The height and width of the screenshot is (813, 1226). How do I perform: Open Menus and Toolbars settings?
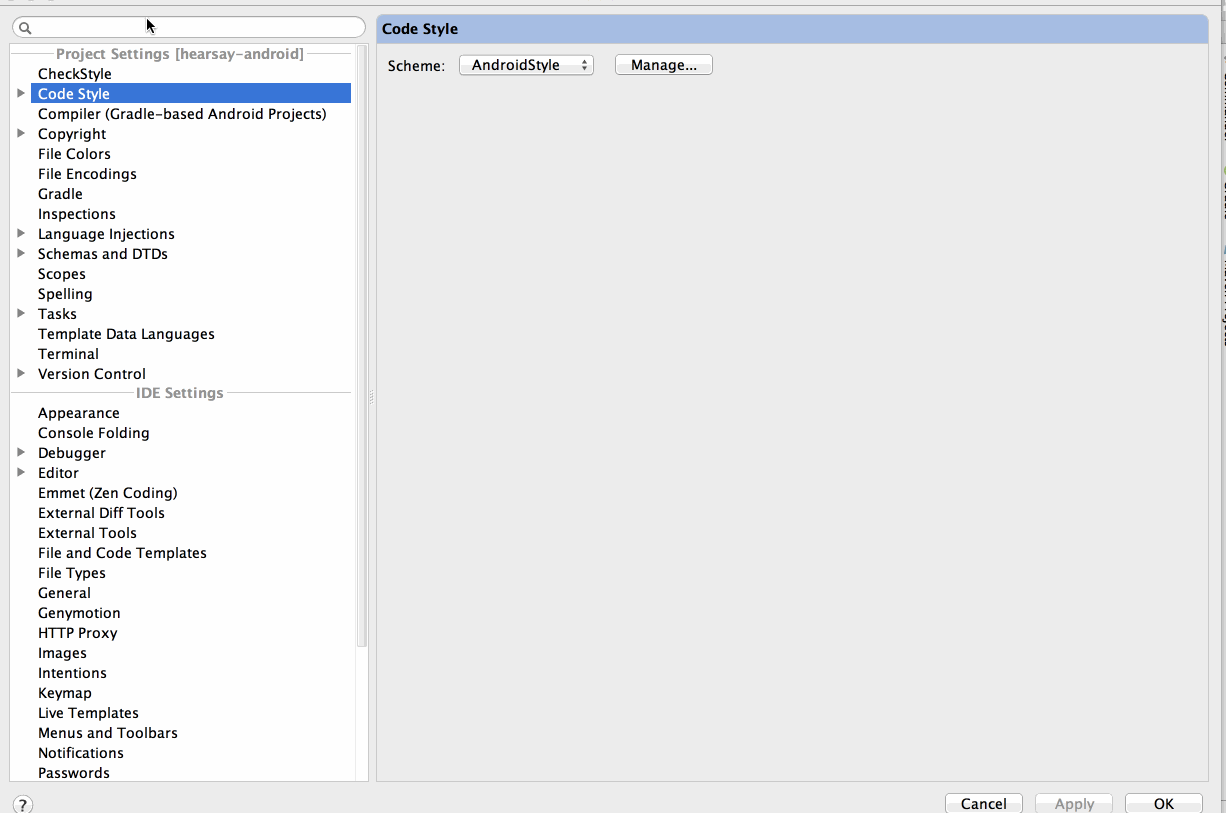pos(108,733)
